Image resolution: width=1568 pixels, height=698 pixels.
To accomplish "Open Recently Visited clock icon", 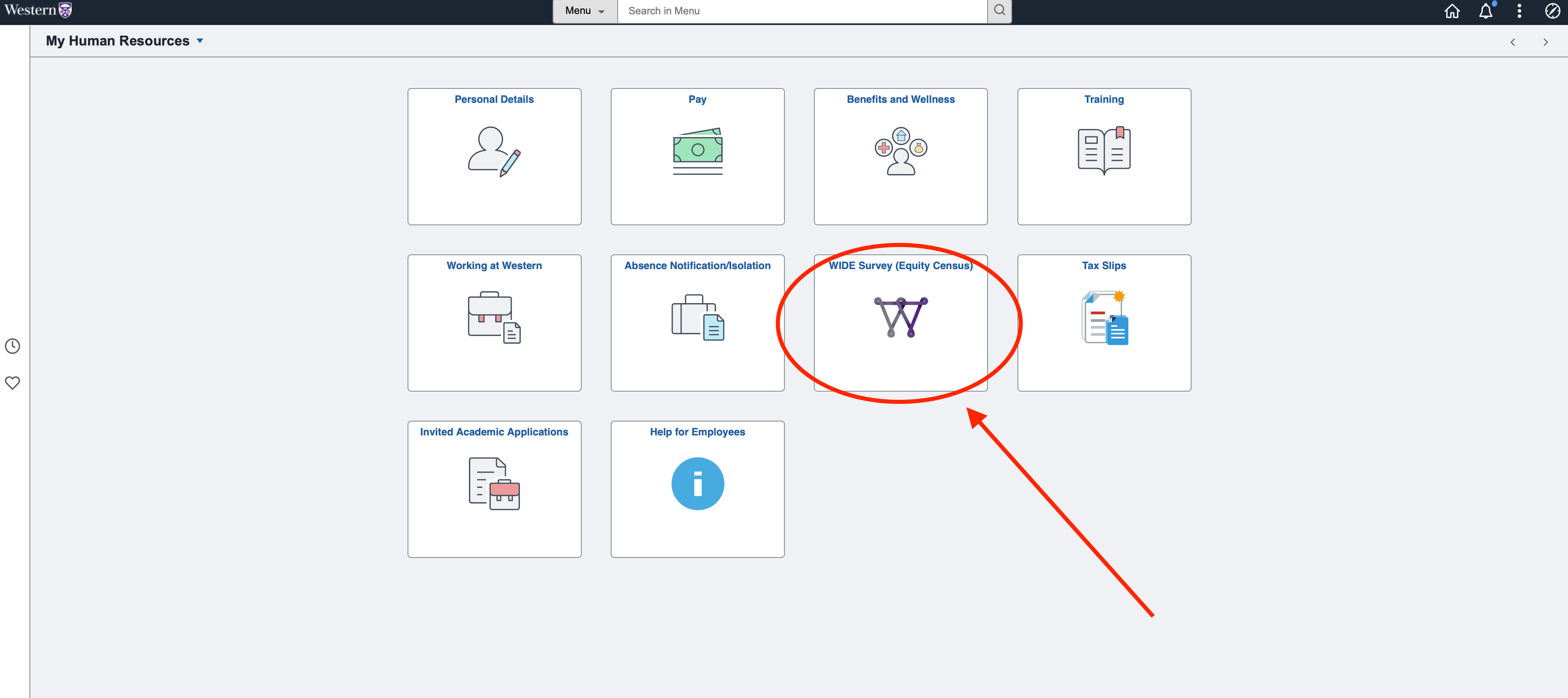I will [12, 346].
